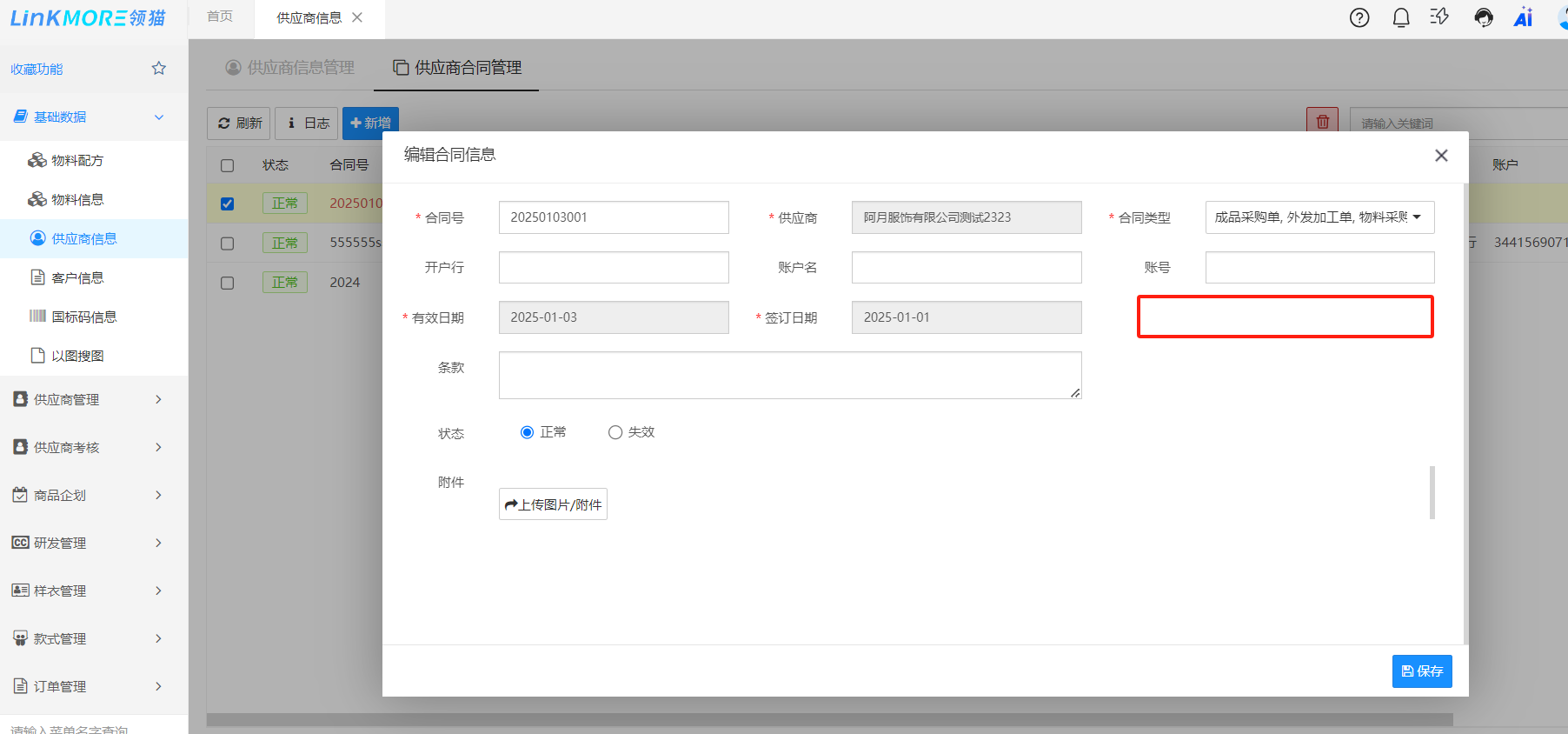Viewport: 1568px width, 734px height.
Task: Click 保存 to save the contract
Action: pos(1422,671)
